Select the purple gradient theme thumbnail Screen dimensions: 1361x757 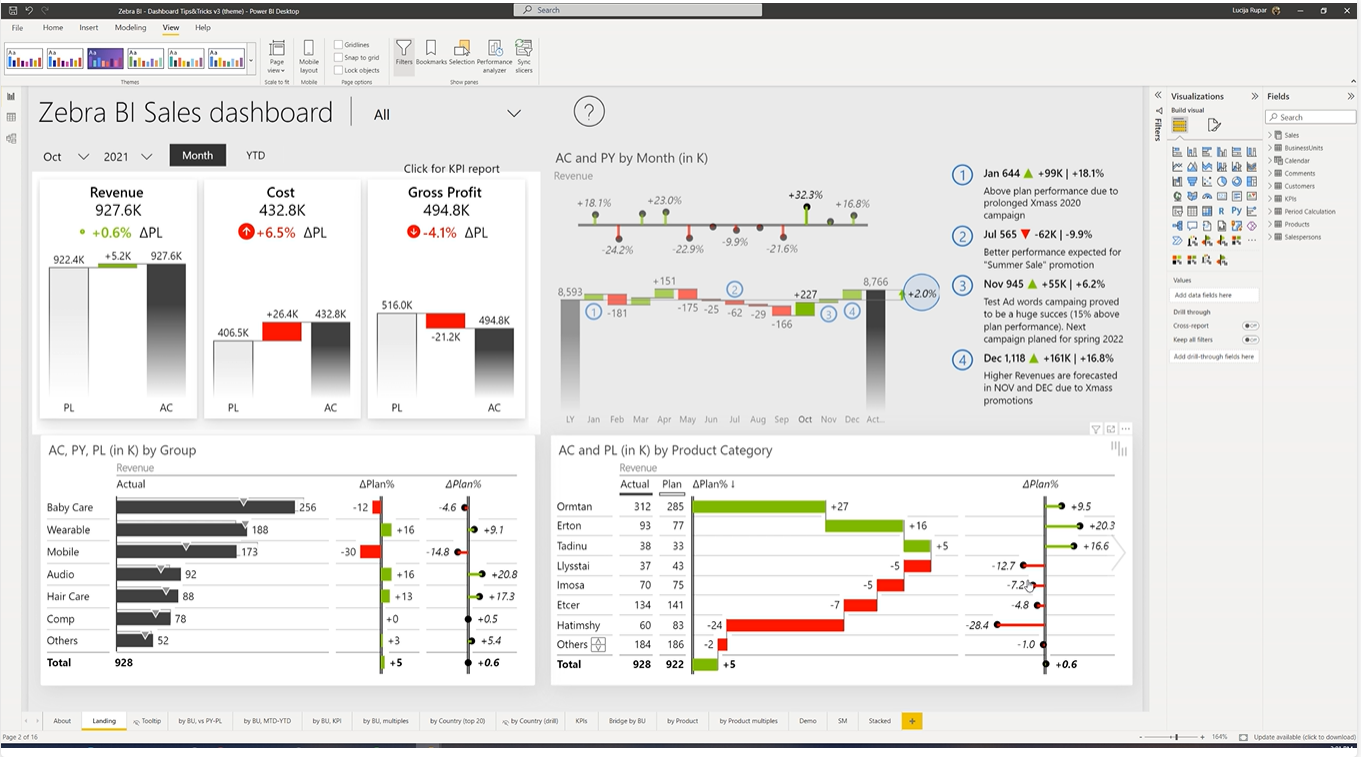coord(105,59)
